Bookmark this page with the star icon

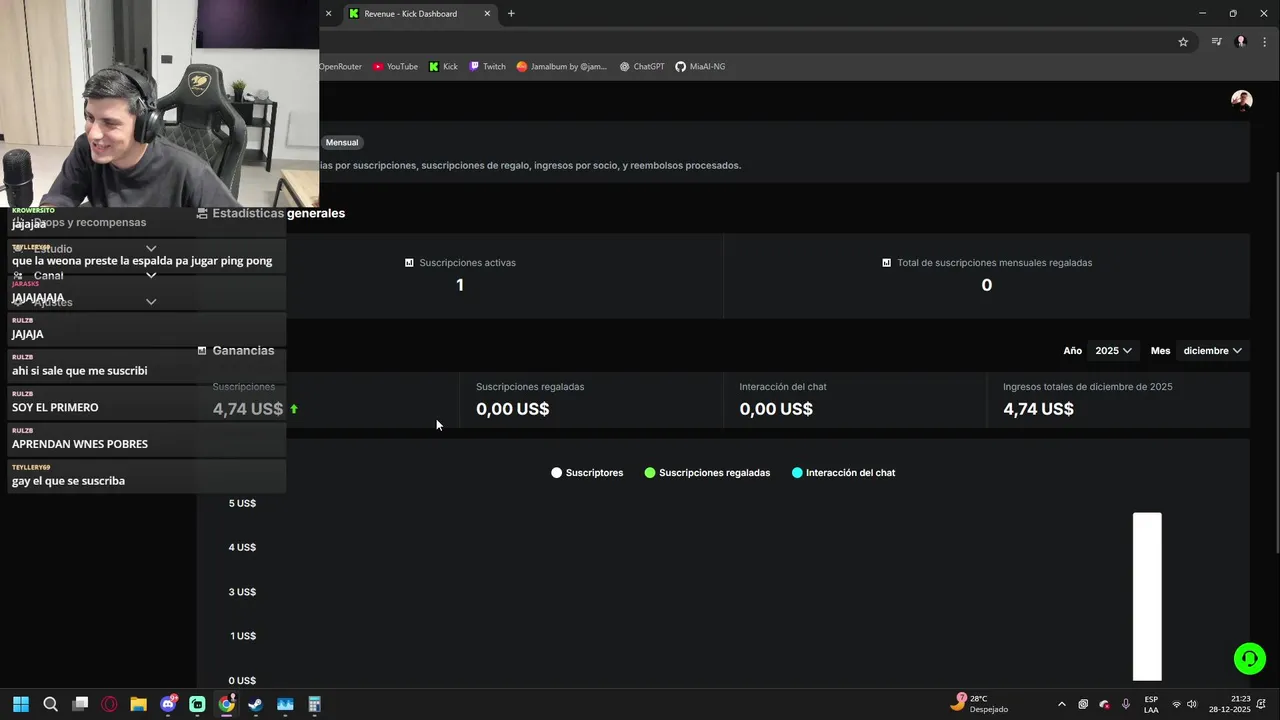[x=1183, y=42]
